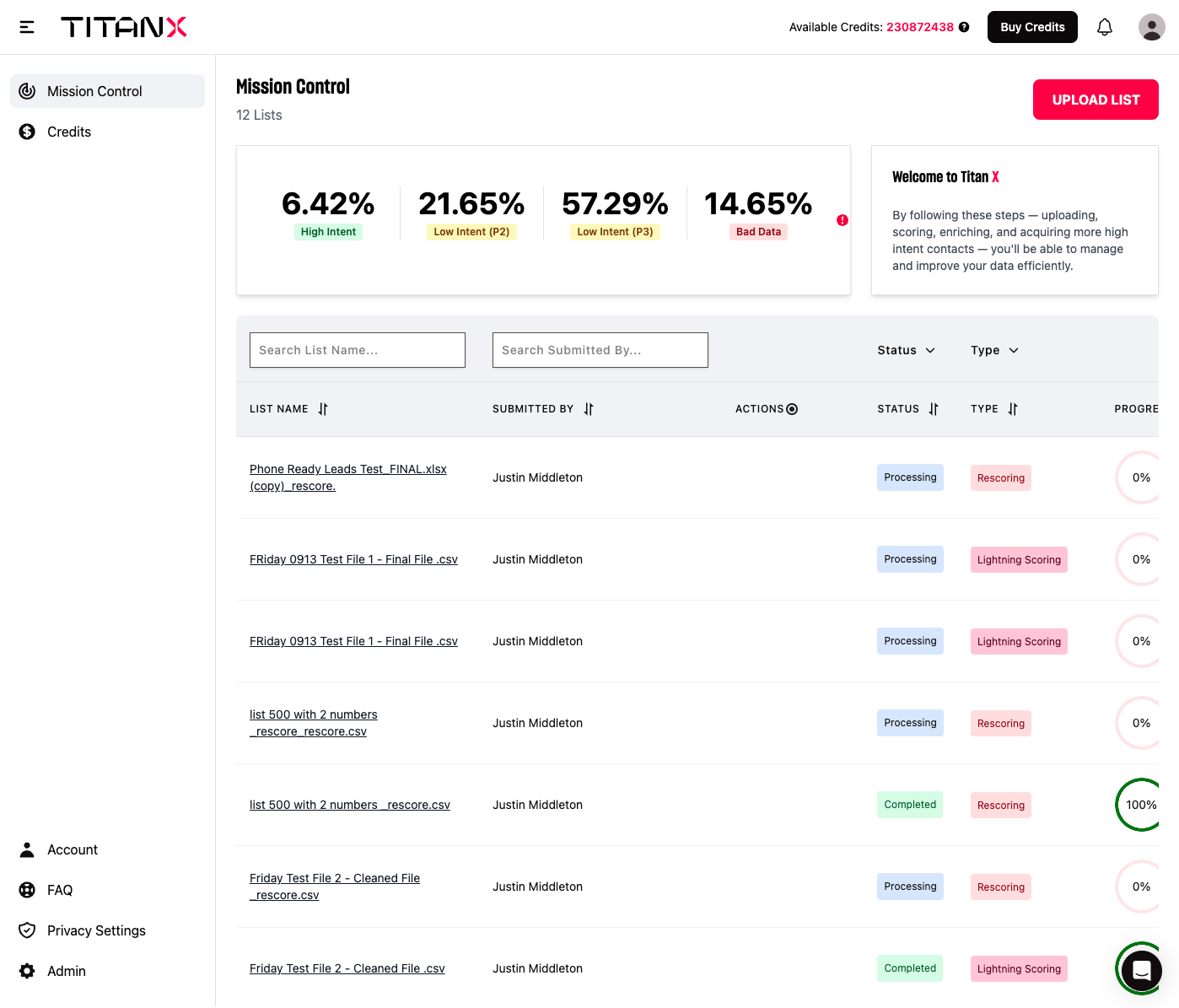The height and width of the screenshot is (1008, 1179).
Task: Sort the Status column arrows icon
Action: click(934, 409)
